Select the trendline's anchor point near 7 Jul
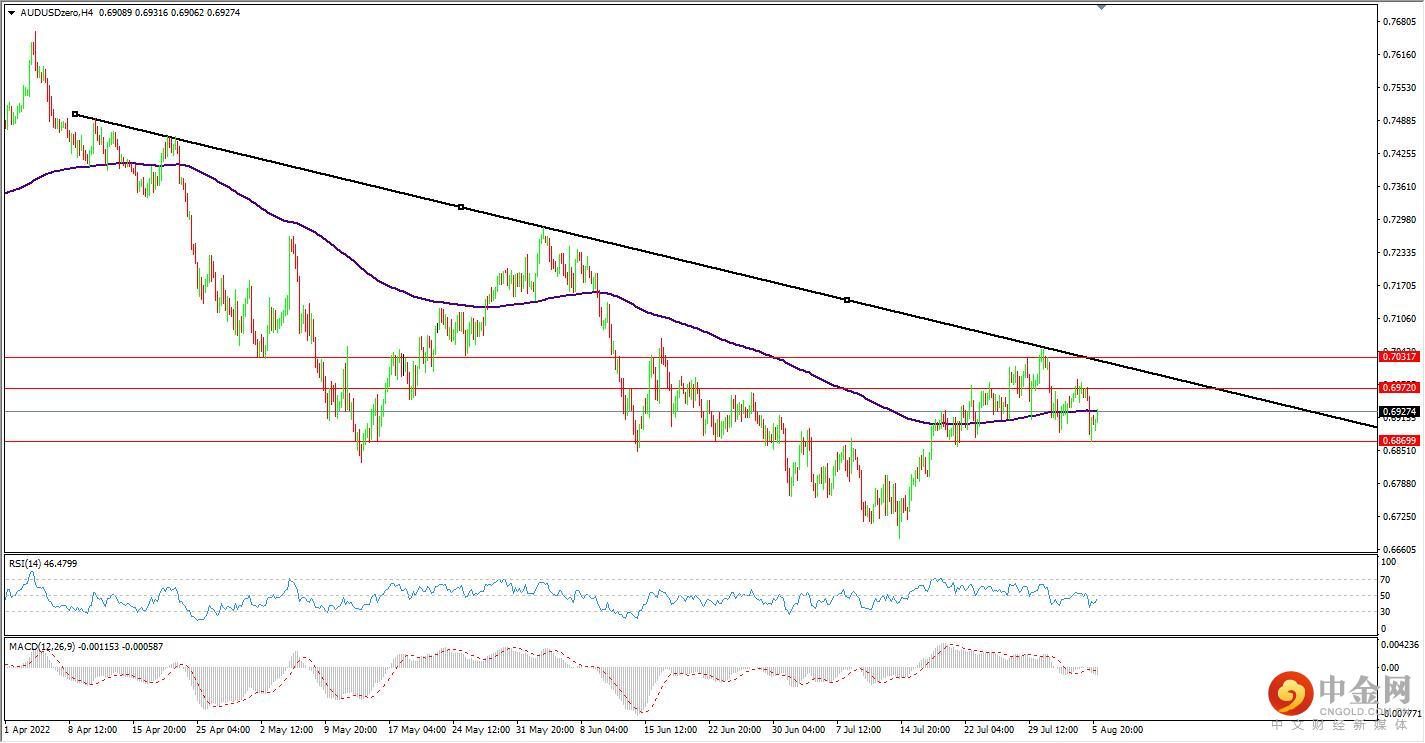This screenshot has width=1425, height=743. [847, 300]
